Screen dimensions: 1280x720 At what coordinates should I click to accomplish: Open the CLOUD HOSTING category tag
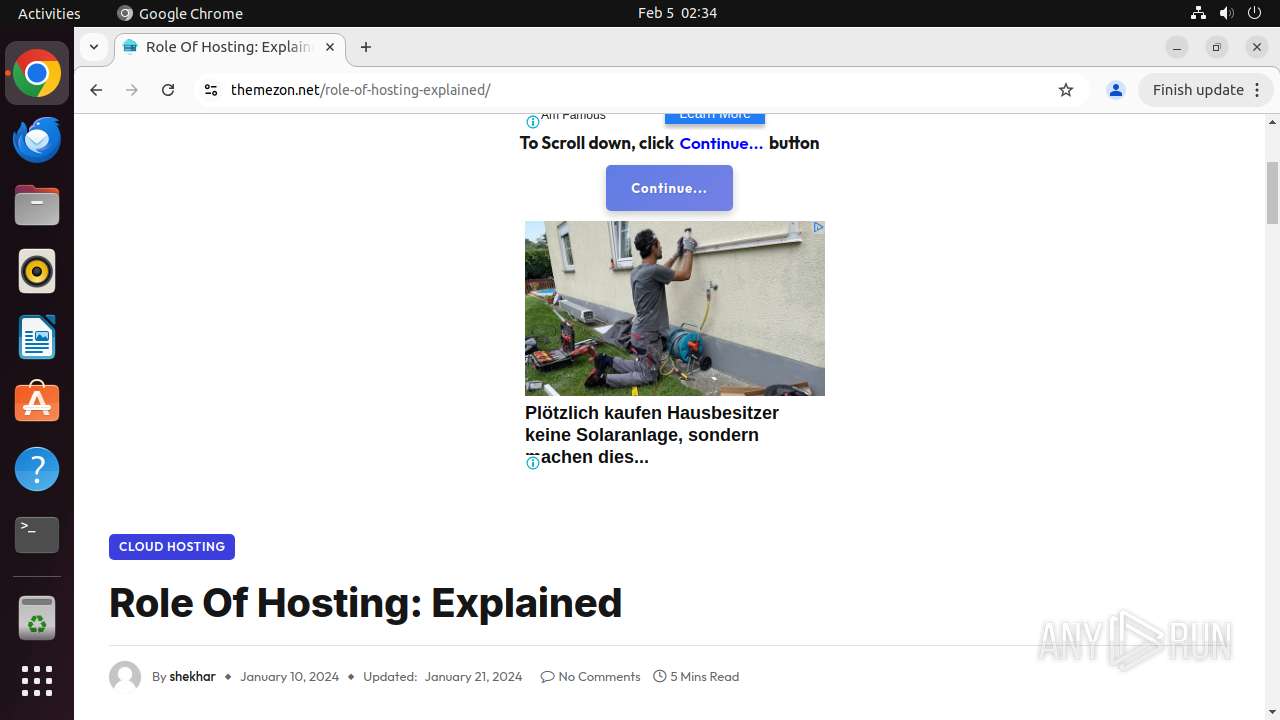[x=172, y=547]
